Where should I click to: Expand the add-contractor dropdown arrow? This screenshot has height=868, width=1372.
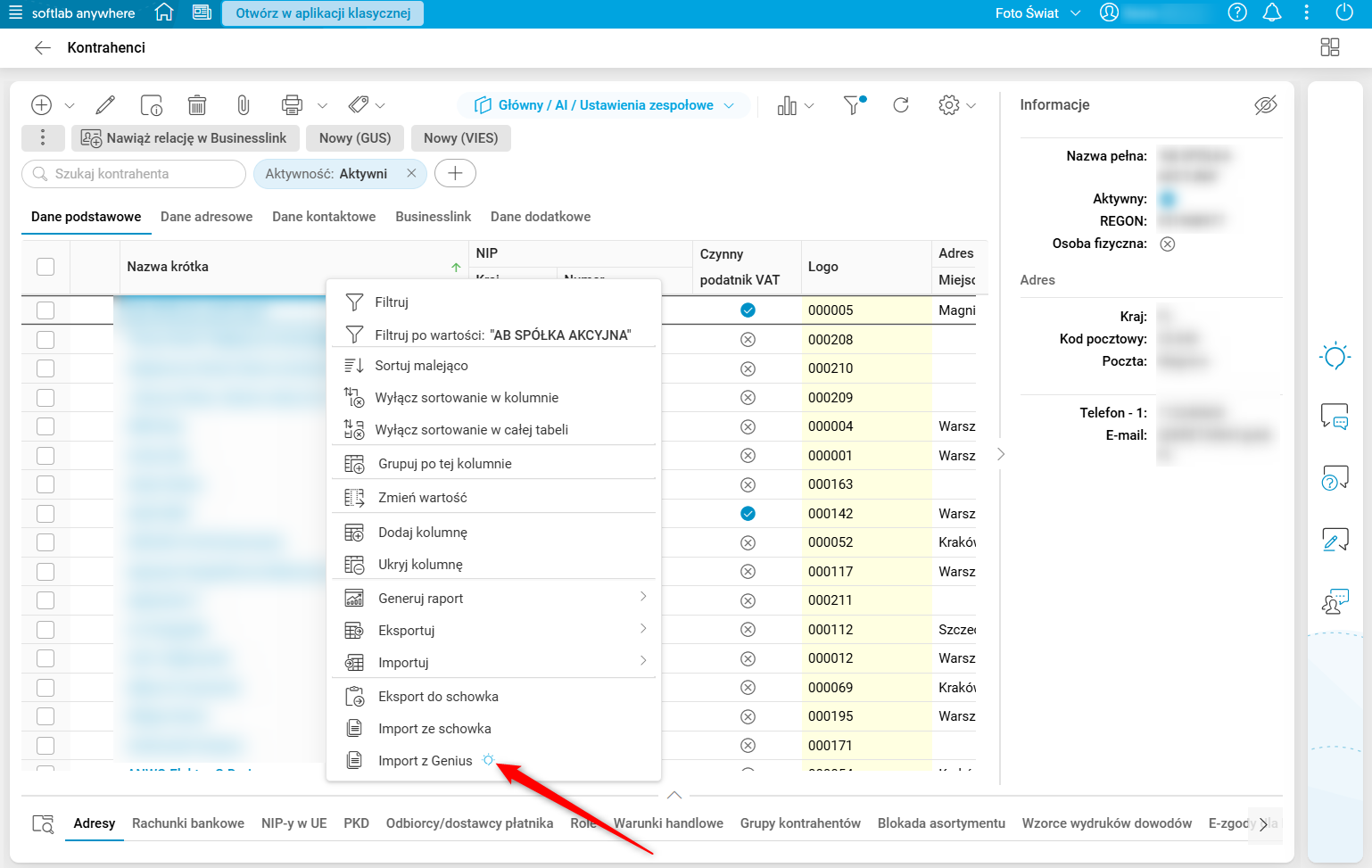click(x=70, y=106)
